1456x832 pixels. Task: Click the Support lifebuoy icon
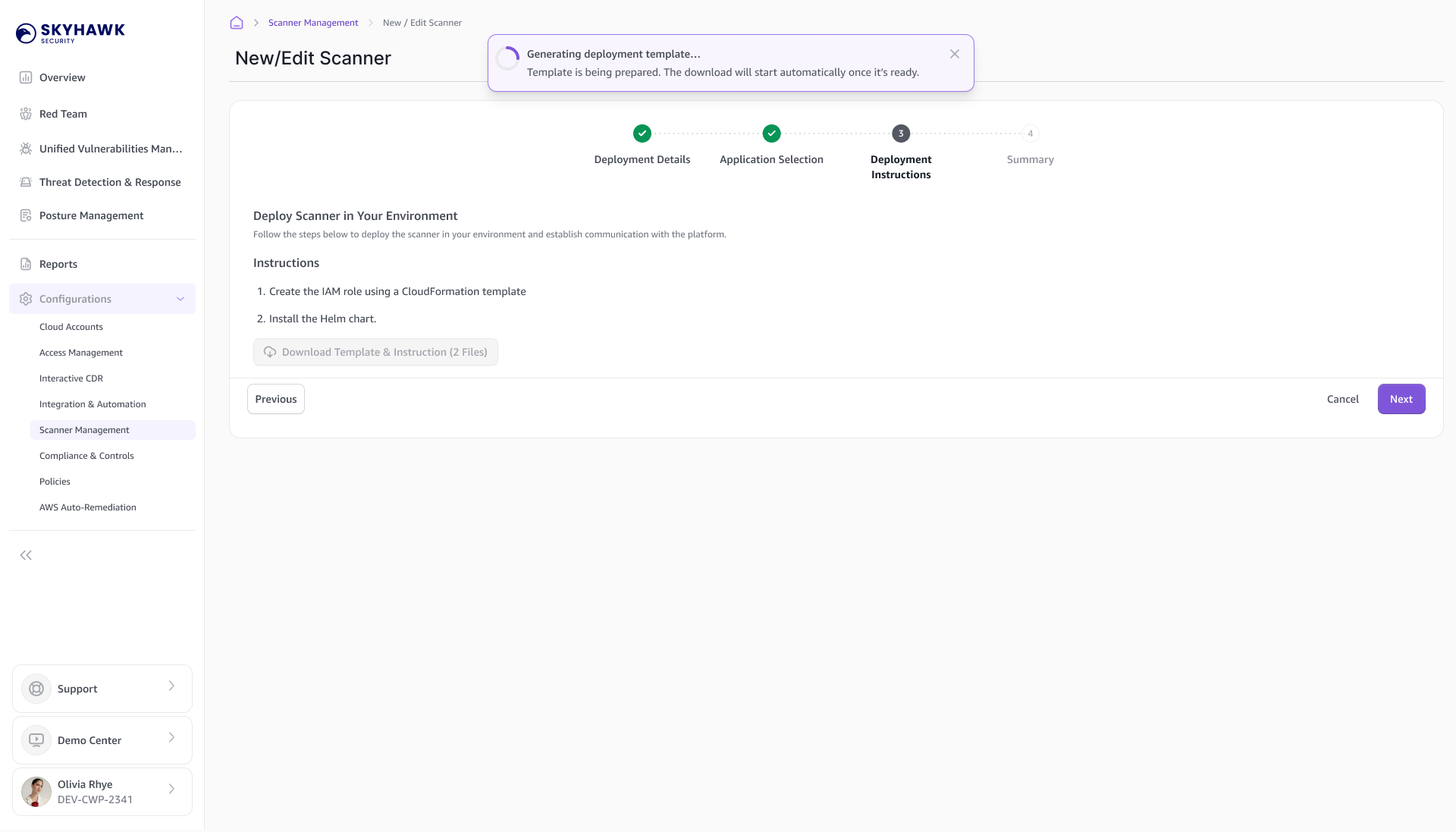(x=36, y=689)
